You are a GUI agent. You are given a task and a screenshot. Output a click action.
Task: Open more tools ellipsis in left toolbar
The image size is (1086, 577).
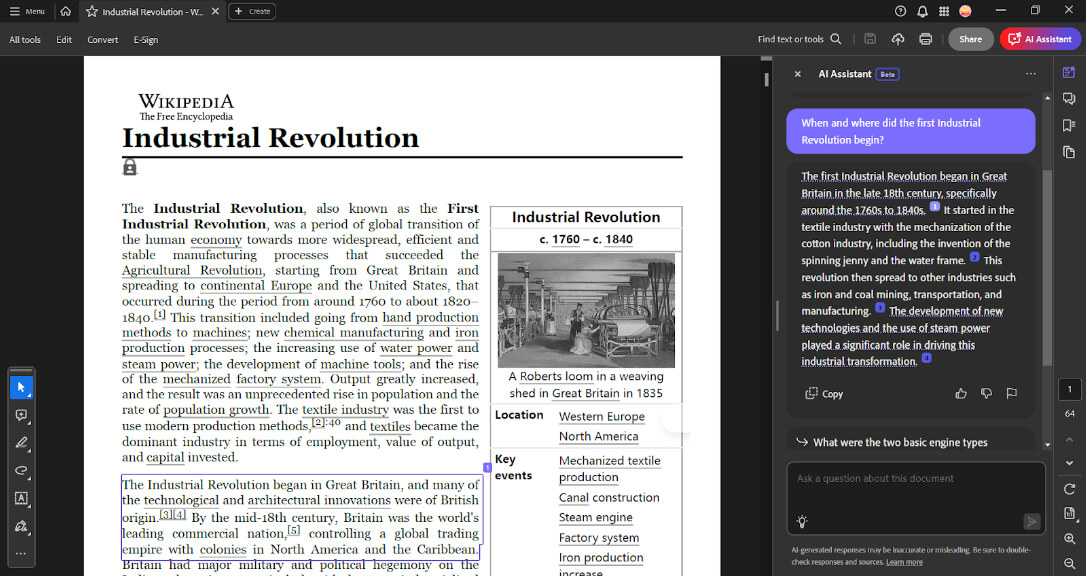click(x=21, y=553)
